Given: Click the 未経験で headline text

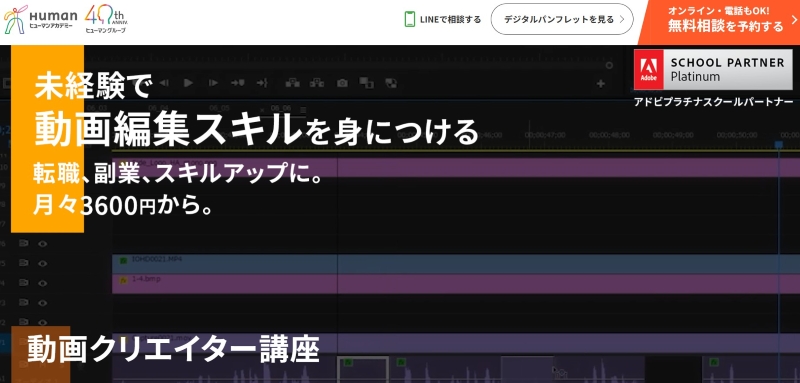Looking at the screenshot, I should tap(93, 87).
